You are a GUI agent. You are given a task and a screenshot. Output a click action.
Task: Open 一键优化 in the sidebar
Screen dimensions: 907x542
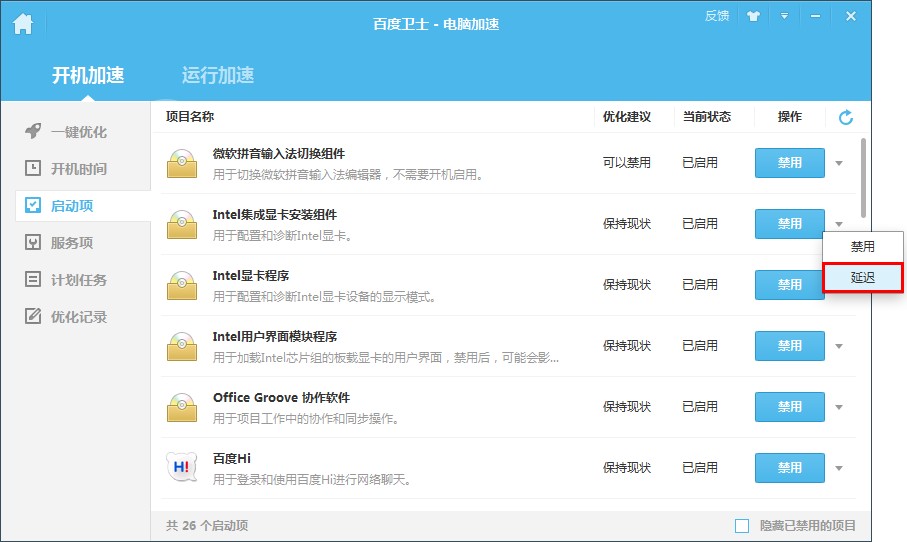tap(79, 132)
